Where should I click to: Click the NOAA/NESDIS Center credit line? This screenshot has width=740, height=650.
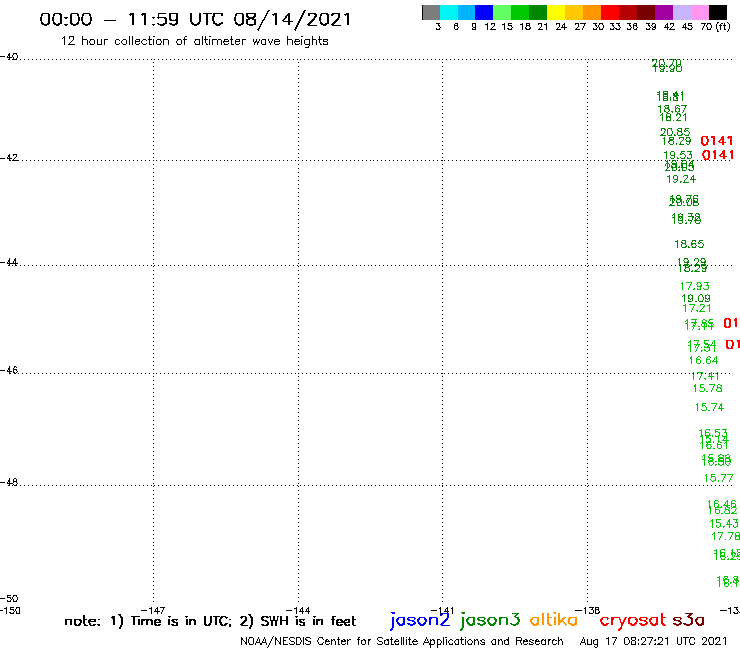click(402, 641)
